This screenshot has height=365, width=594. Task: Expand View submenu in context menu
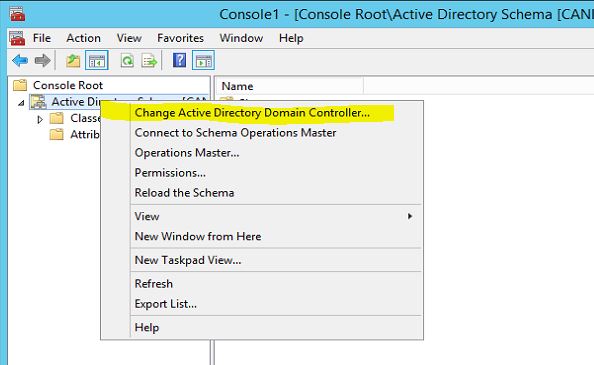tap(262, 217)
